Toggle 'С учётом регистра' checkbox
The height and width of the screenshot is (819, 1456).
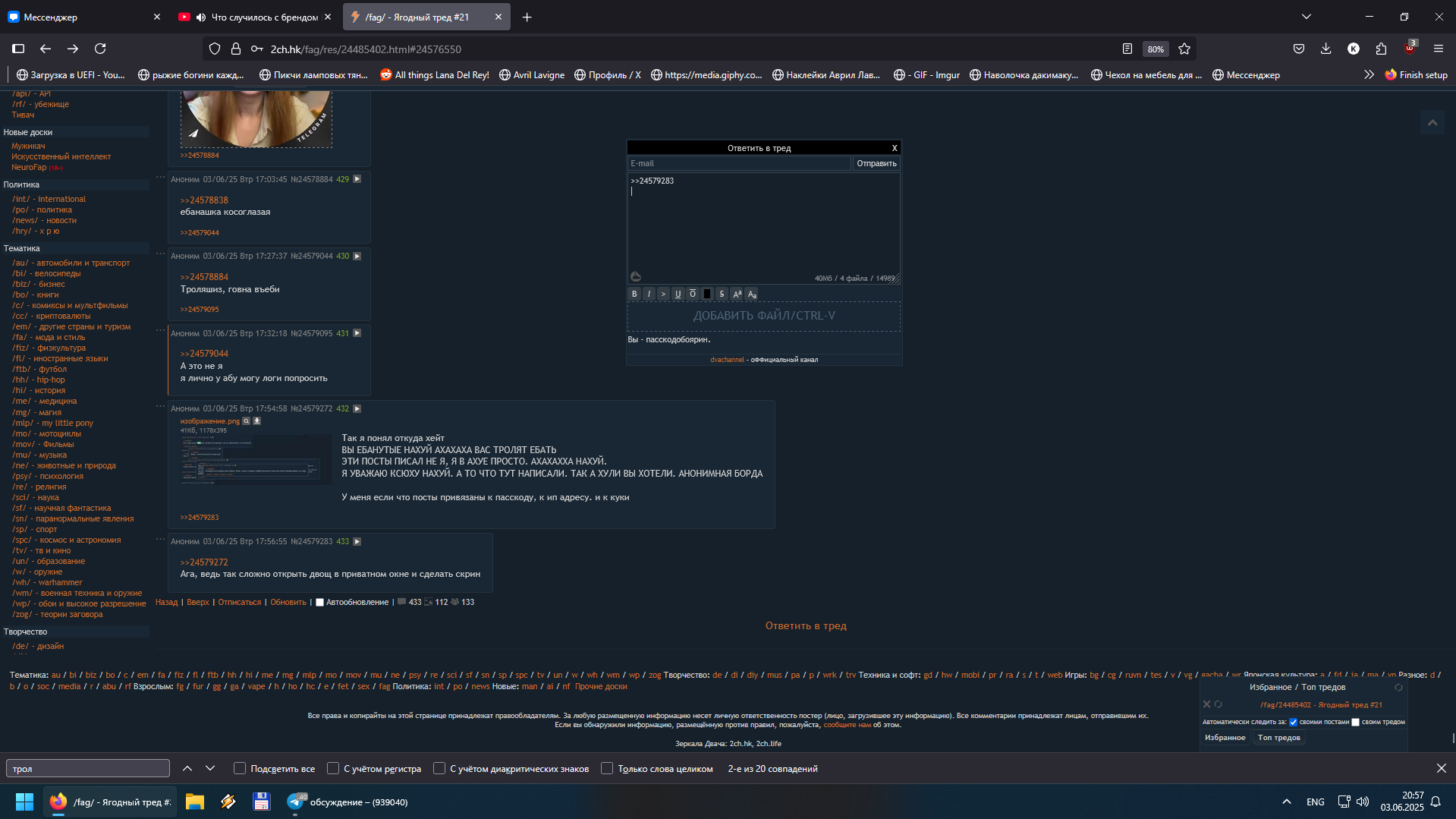(332, 768)
